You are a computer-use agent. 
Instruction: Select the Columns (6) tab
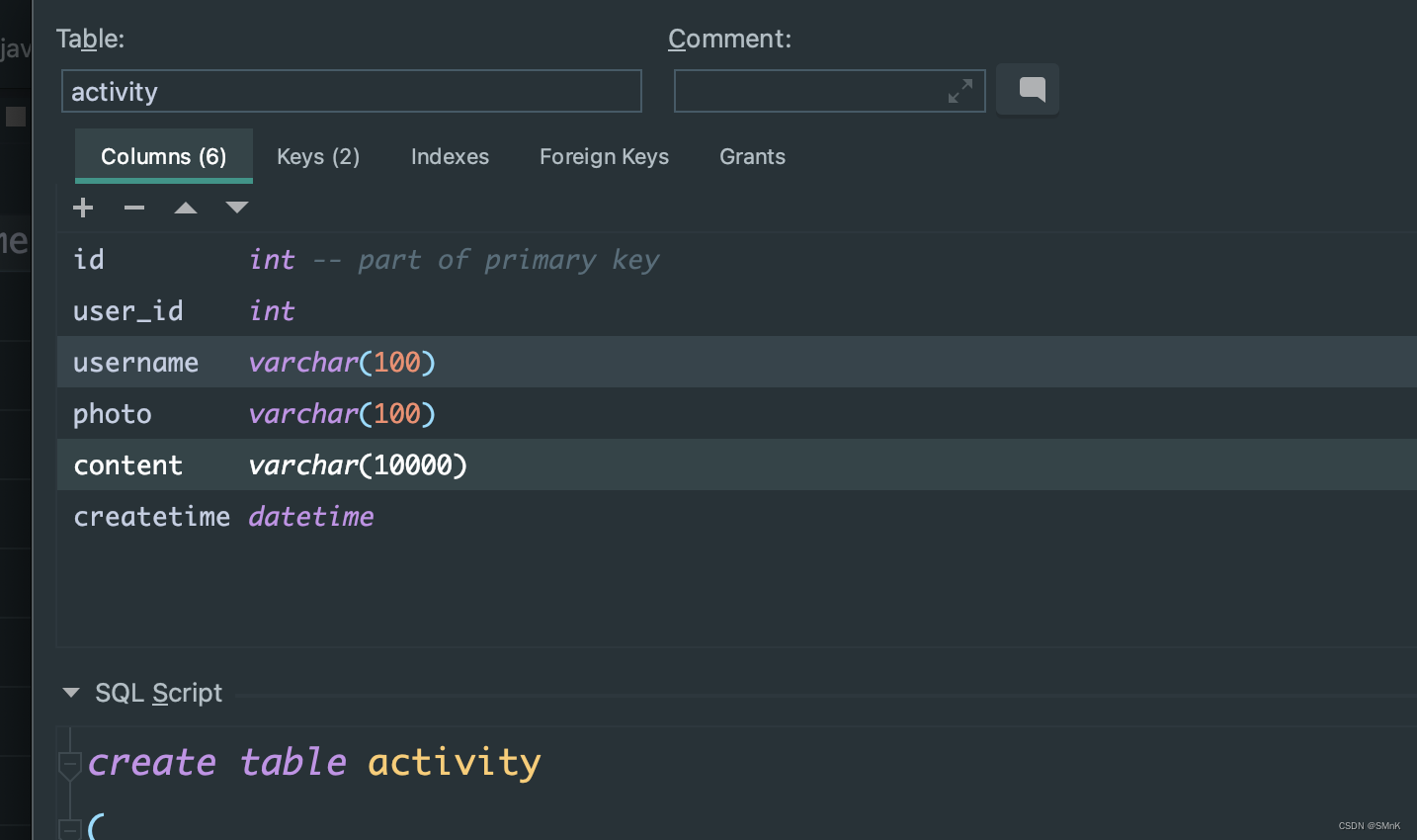[163, 156]
